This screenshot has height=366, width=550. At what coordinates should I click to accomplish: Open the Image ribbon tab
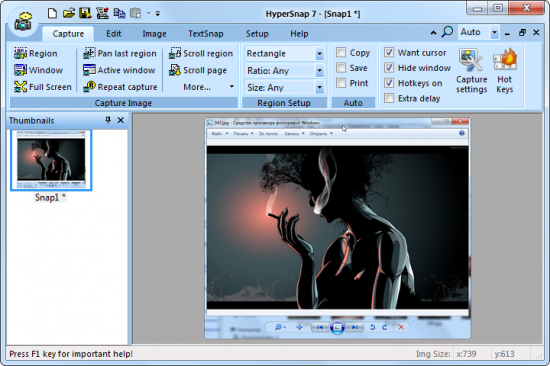[x=154, y=34]
